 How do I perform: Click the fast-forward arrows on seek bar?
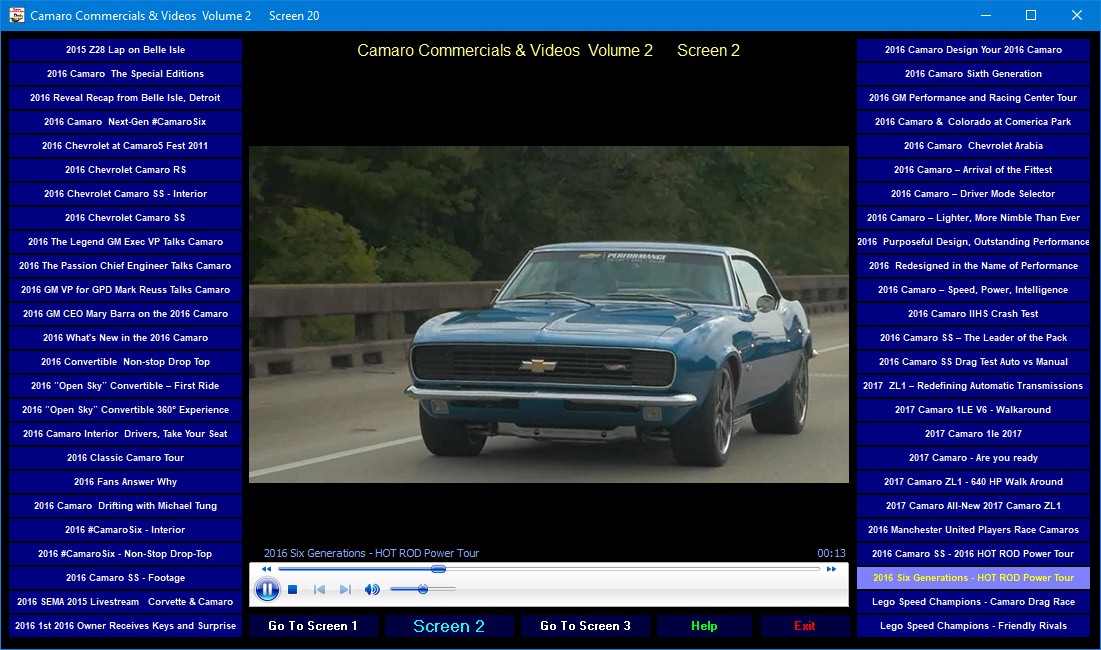831,569
